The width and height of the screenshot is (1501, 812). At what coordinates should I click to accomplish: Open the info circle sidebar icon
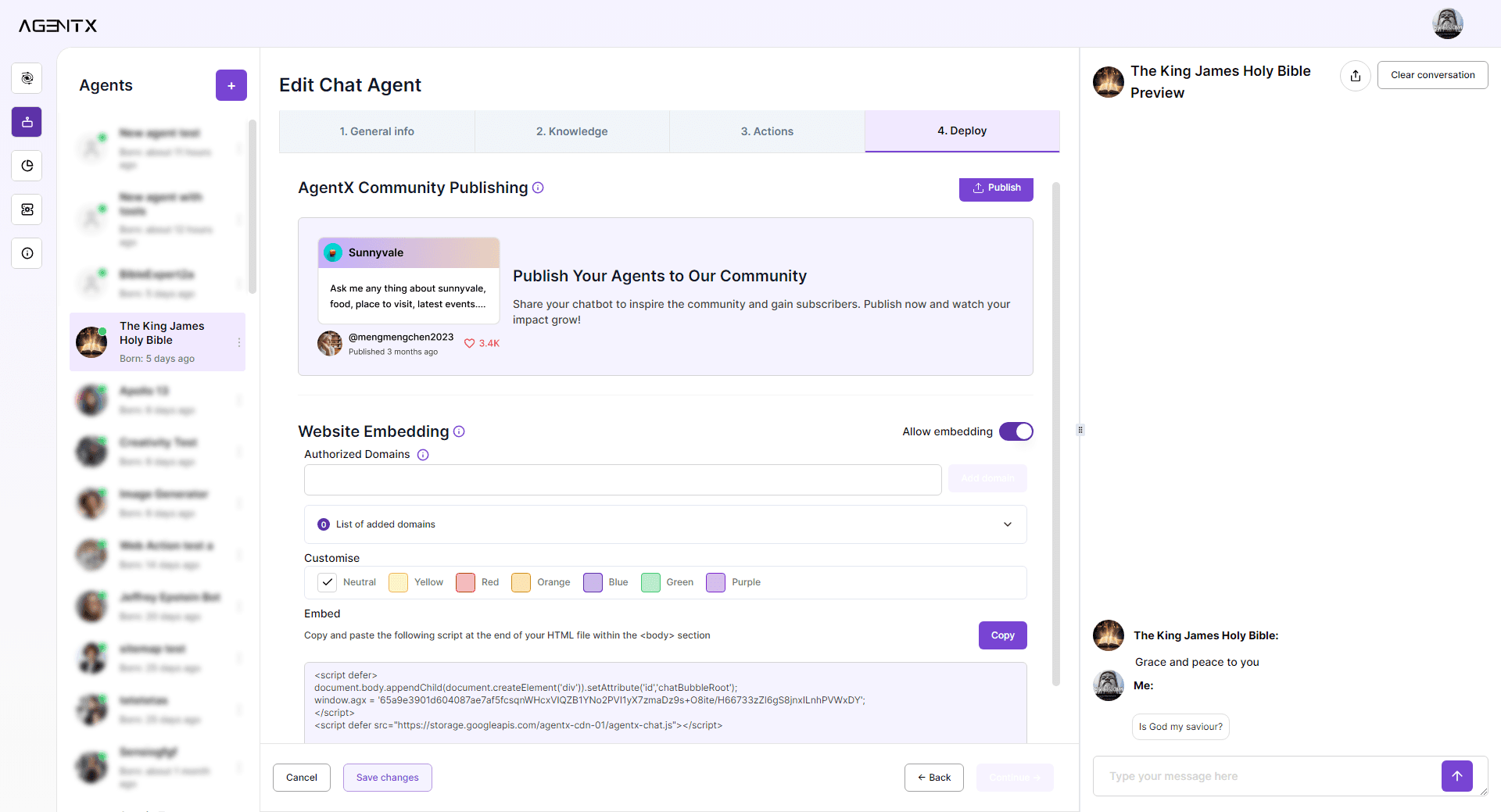pos(27,253)
